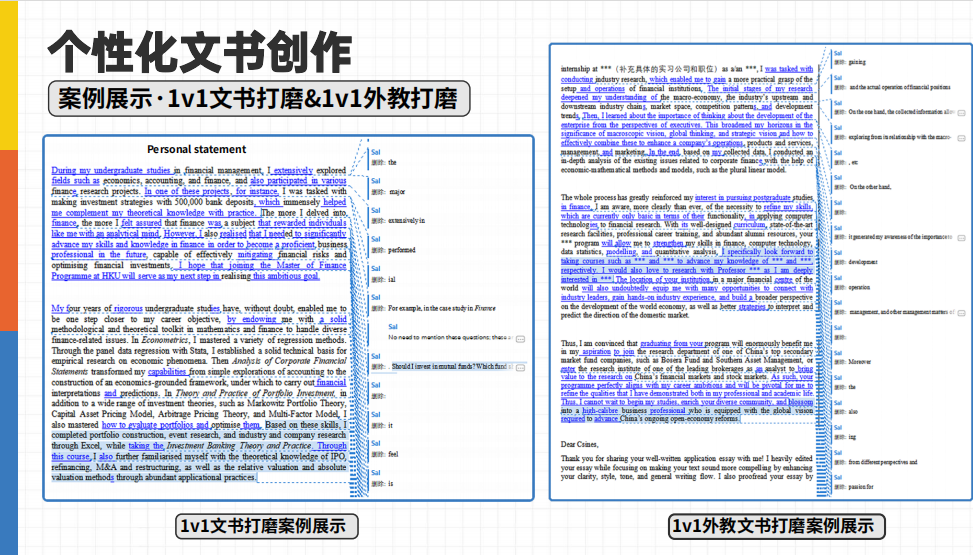Select the 'For example, in the case study' comment
Viewport: 973px width, 555px height.
pyautogui.click(x=433, y=309)
